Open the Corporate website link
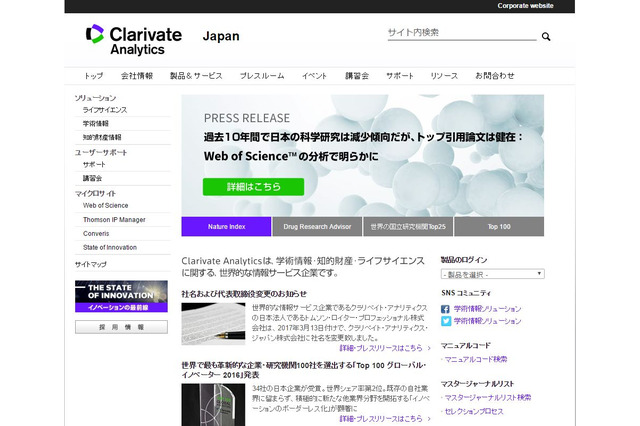This screenshot has height=426, width=640. click(525, 6)
